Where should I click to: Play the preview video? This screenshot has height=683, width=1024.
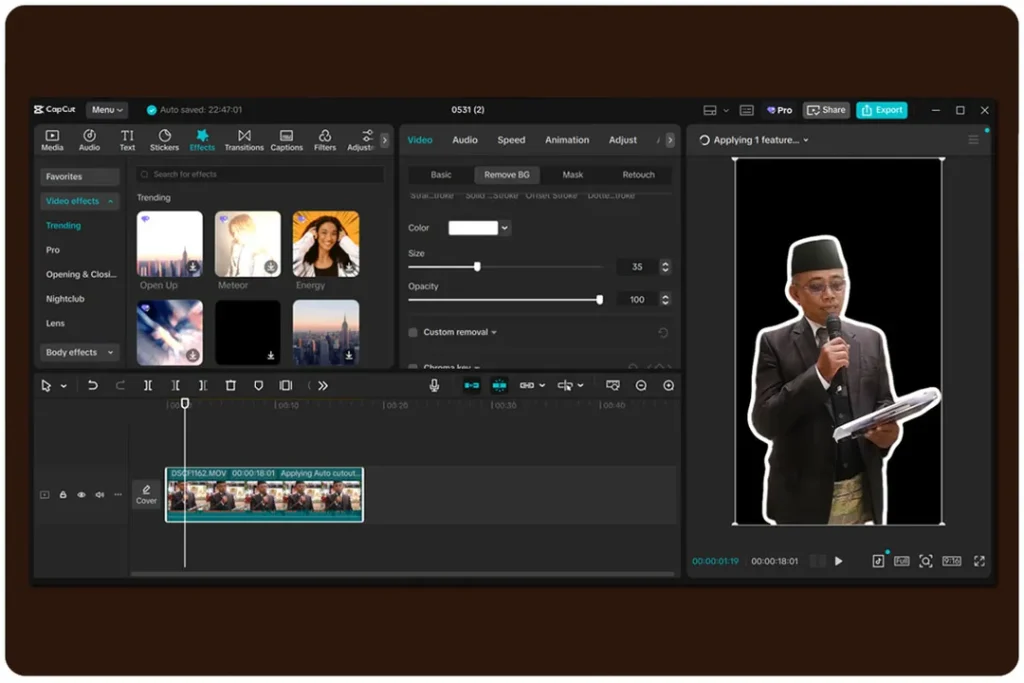tap(839, 561)
